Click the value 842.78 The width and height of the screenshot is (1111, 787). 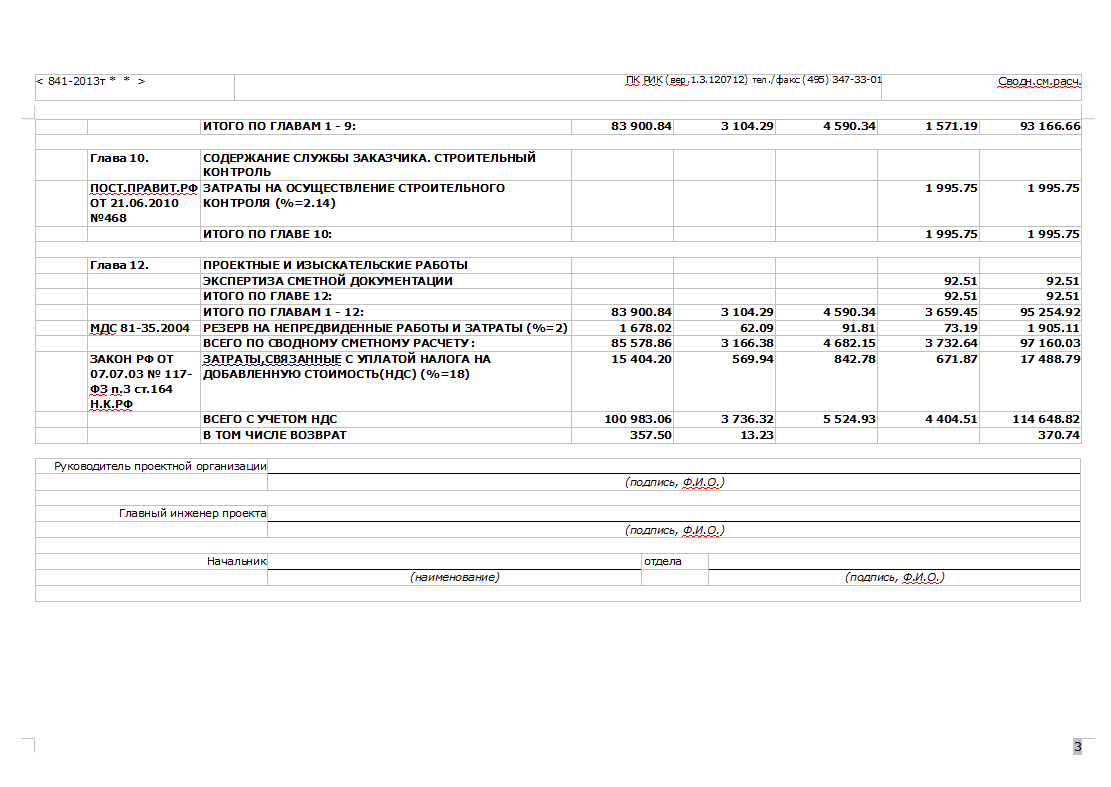tap(855, 359)
